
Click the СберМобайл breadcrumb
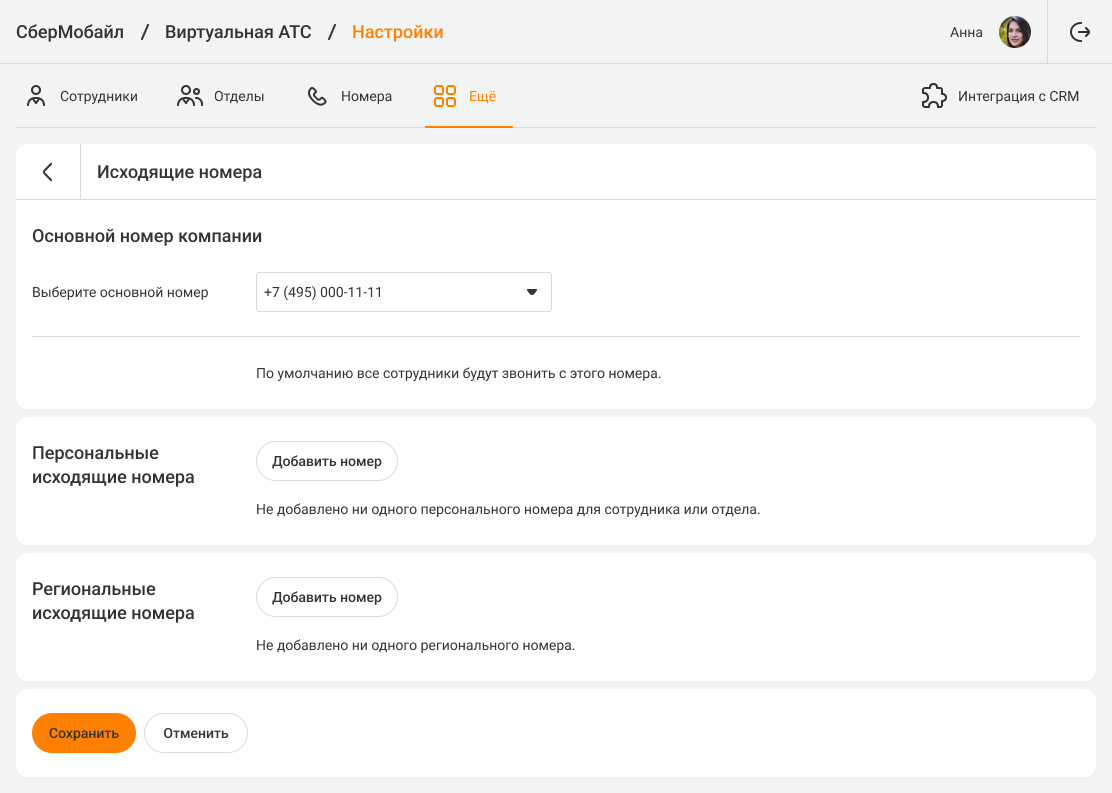70,32
